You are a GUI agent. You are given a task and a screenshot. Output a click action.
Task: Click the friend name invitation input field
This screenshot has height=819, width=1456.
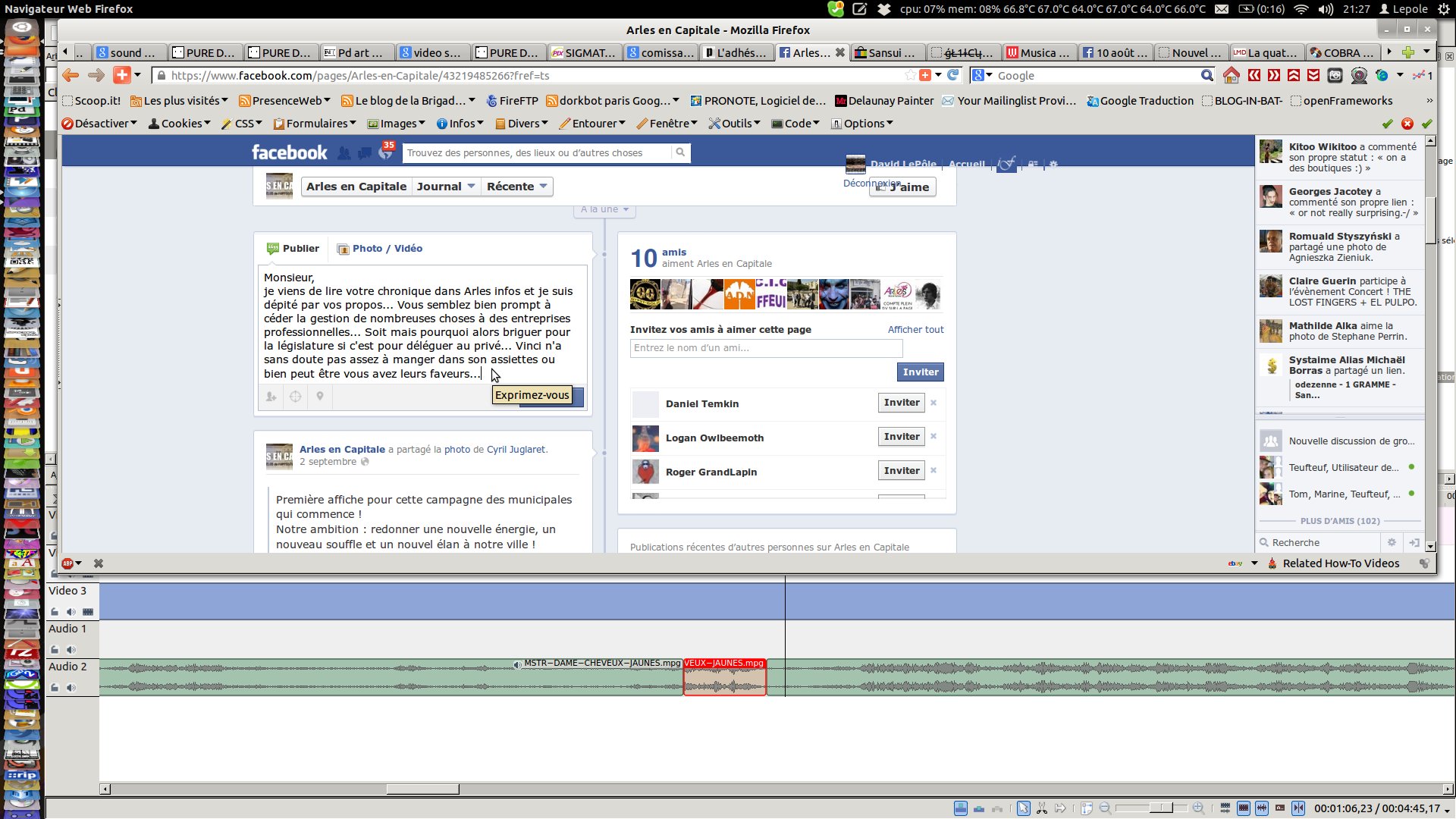tap(766, 348)
